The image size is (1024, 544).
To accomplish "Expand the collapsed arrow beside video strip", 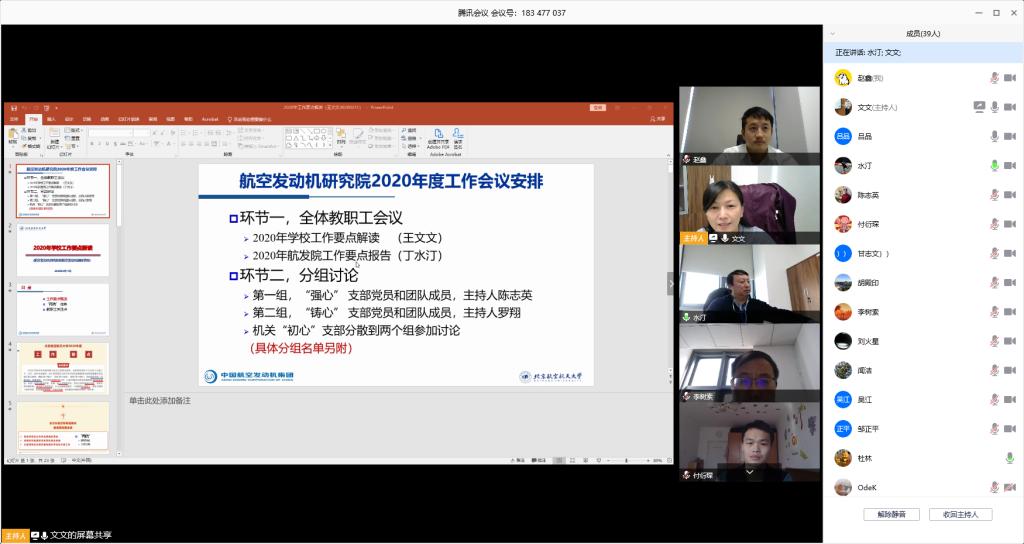I will (x=671, y=283).
